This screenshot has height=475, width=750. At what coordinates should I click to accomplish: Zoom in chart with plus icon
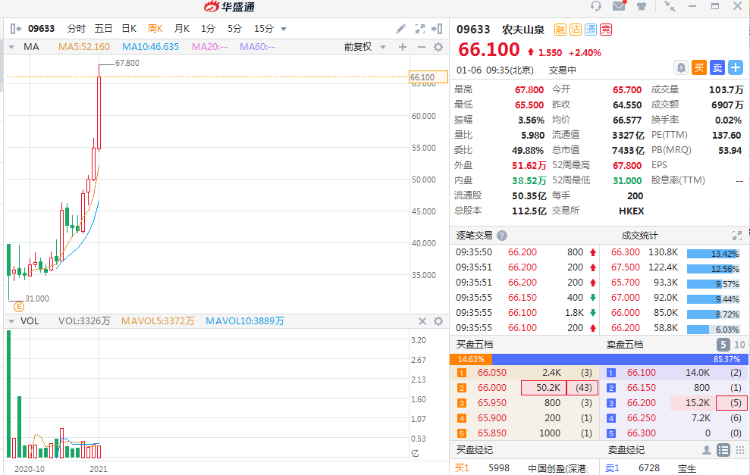click(x=402, y=46)
